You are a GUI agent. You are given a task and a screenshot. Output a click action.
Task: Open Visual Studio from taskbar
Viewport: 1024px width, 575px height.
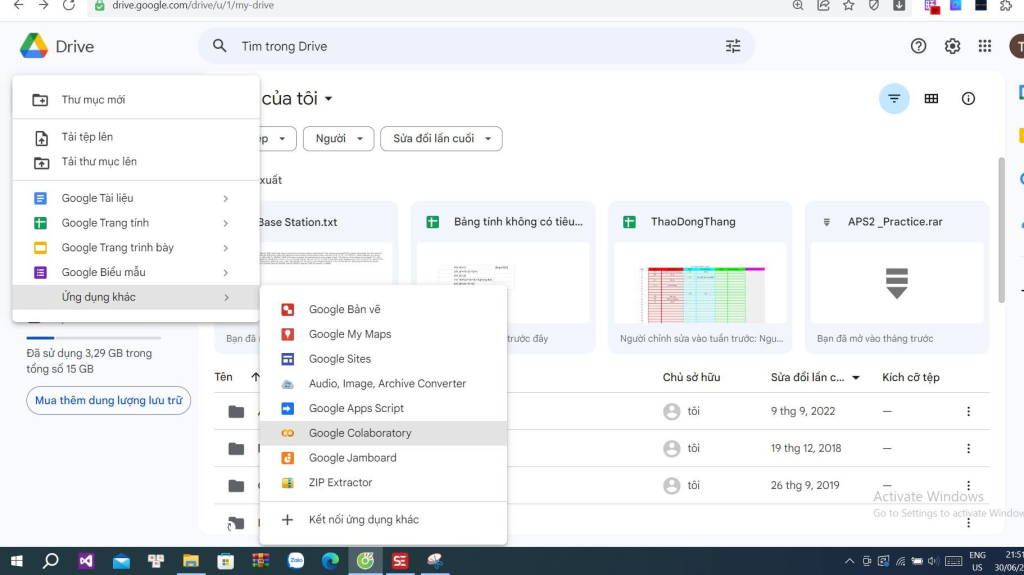pyautogui.click(x=86, y=561)
